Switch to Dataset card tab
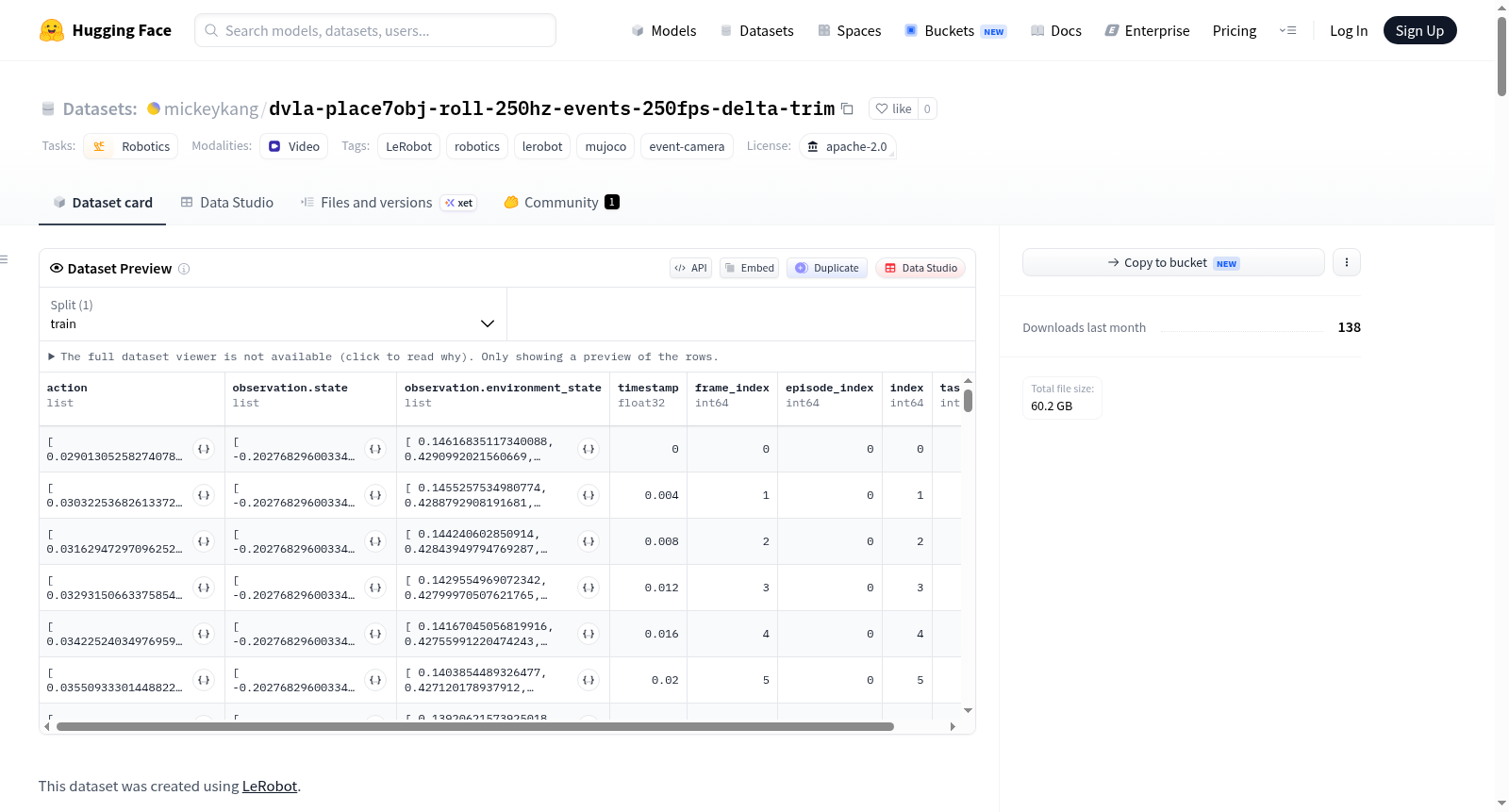The height and width of the screenshot is (812, 1509). [x=103, y=202]
